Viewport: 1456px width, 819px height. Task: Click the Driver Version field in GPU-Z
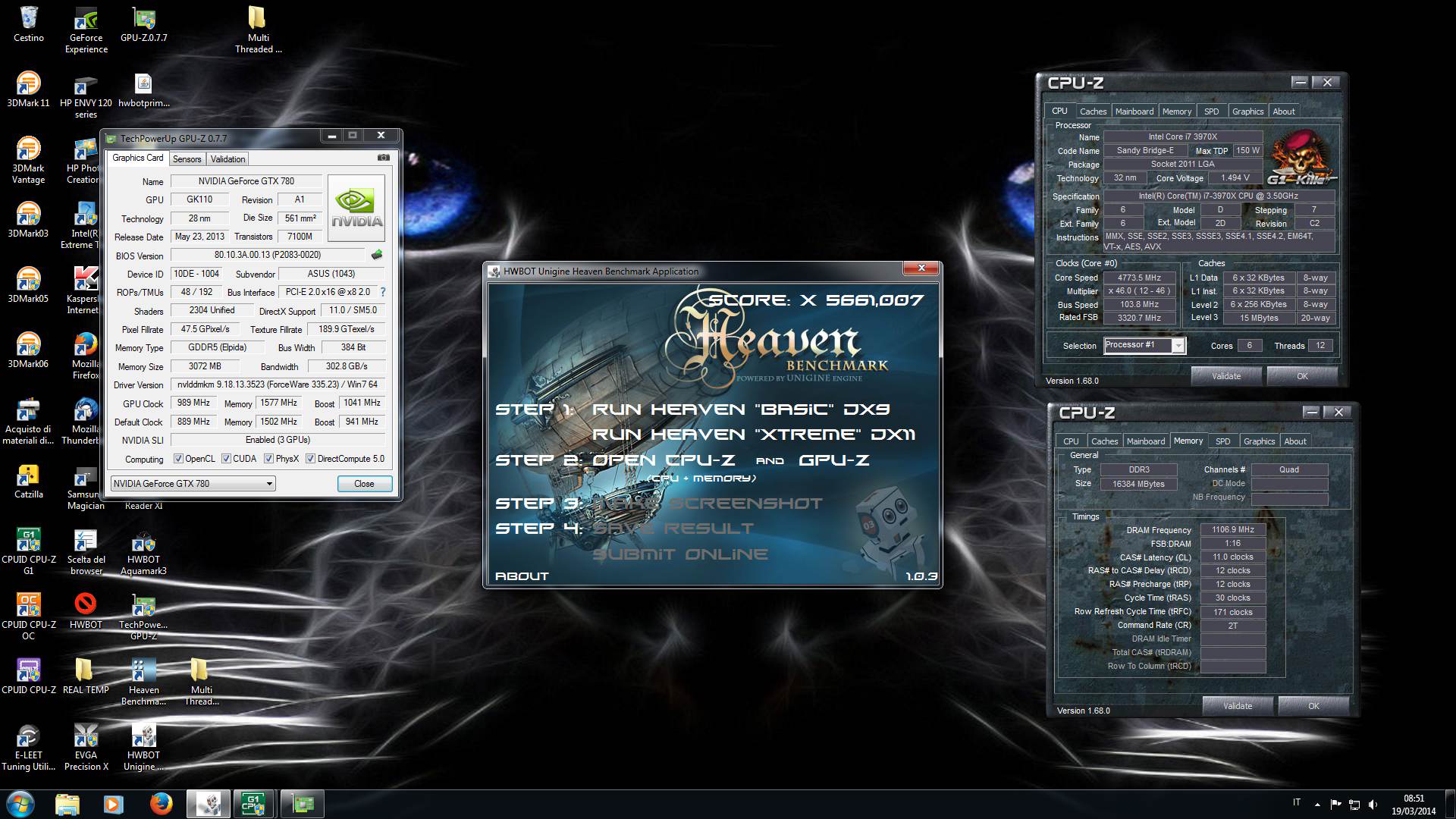pyautogui.click(x=278, y=384)
